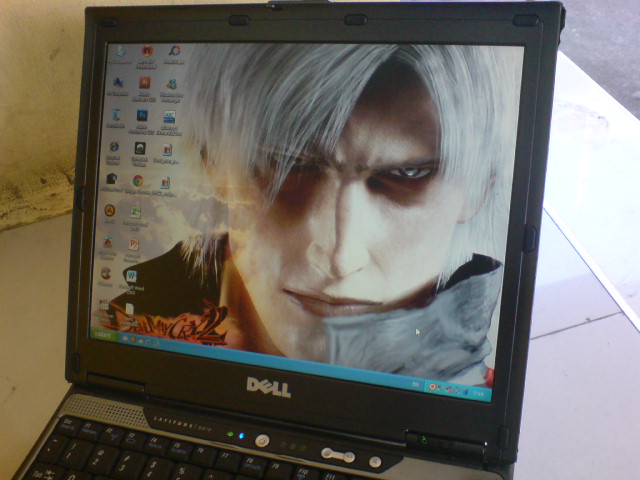Image resolution: width=640 pixels, height=480 pixels.
Task: Click the first Quick Launch icon beside Start
Action: pyautogui.click(x=125, y=338)
